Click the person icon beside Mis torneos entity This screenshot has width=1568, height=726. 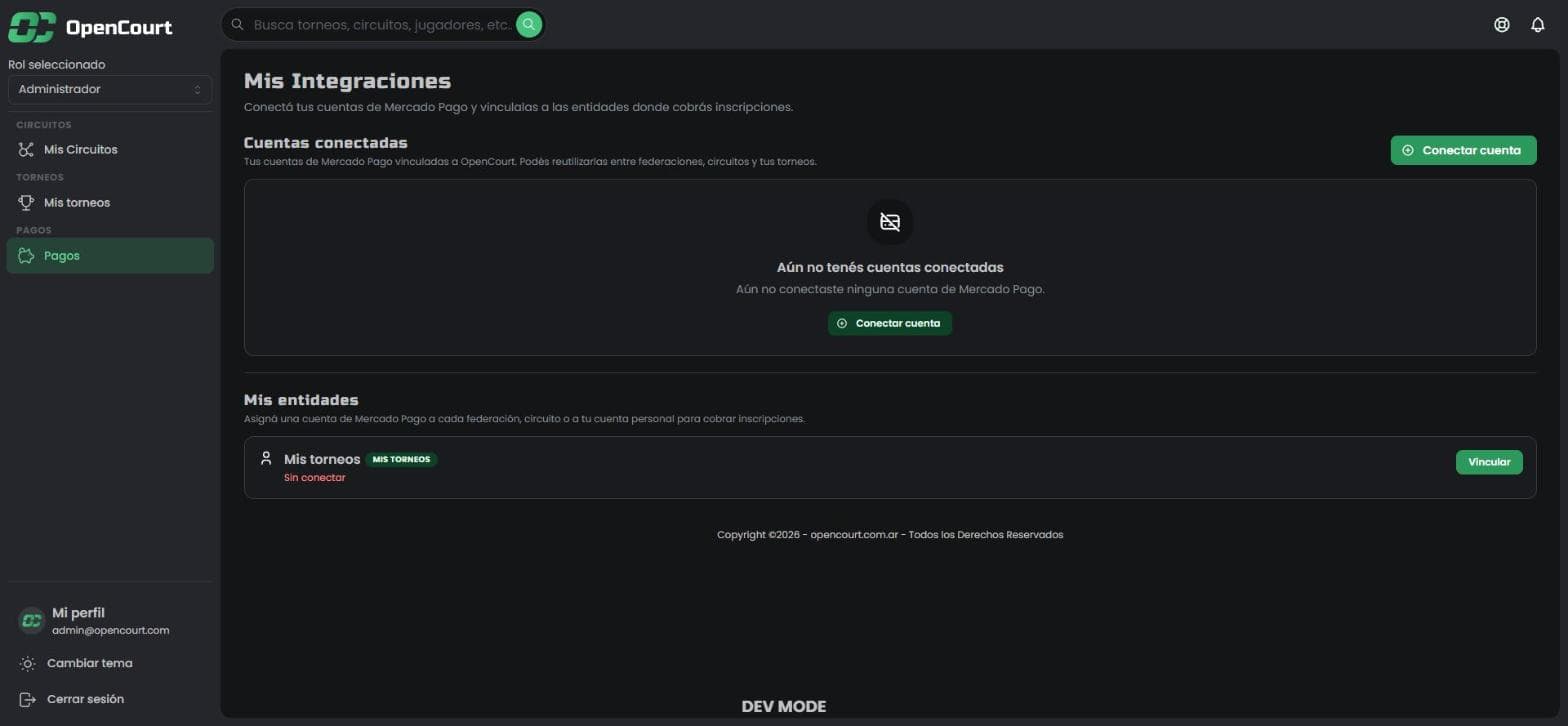tap(266, 459)
